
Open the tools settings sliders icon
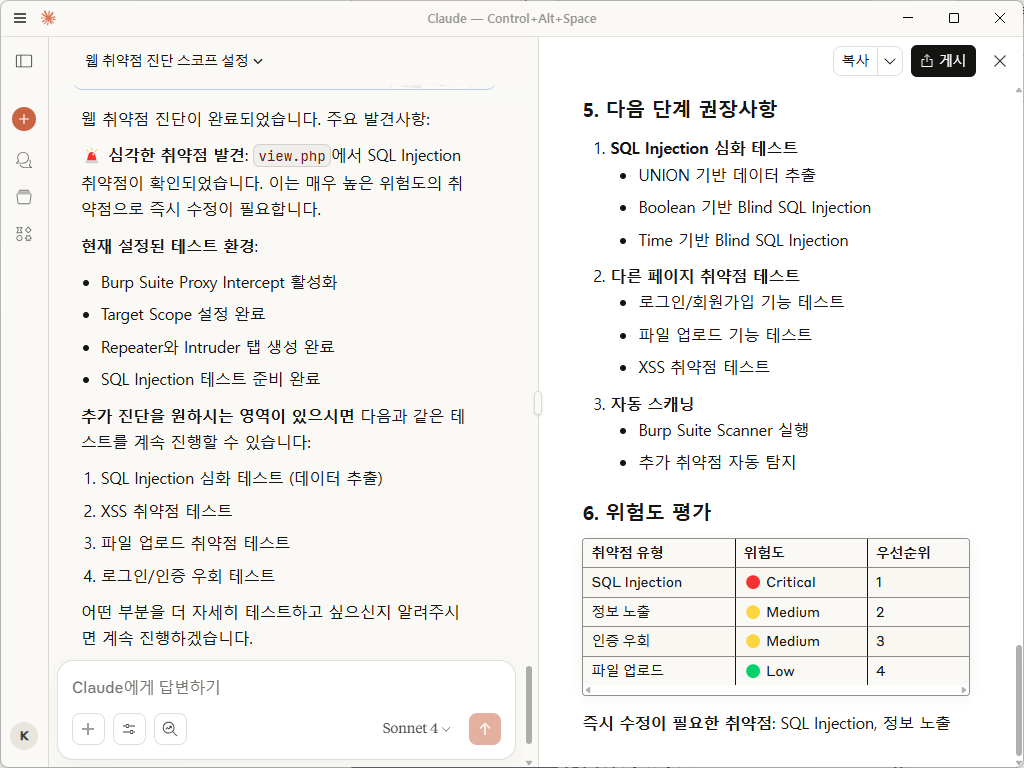(x=129, y=729)
